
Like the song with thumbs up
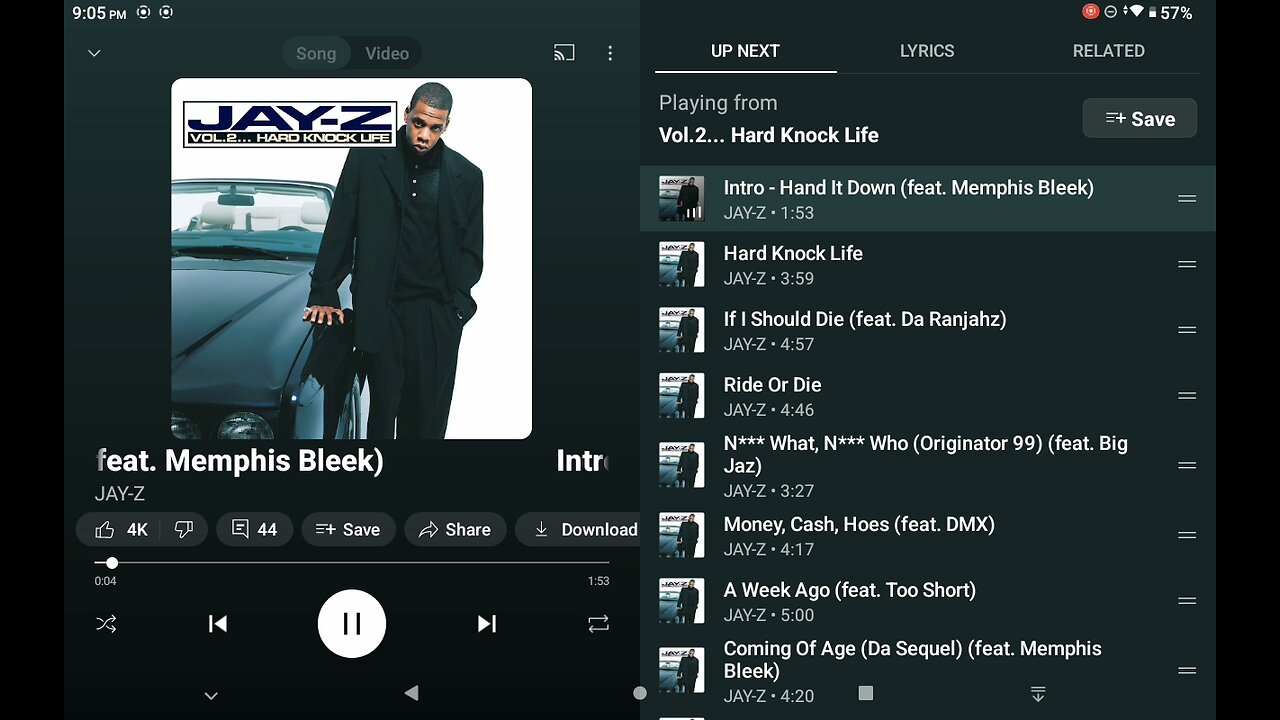click(120, 530)
